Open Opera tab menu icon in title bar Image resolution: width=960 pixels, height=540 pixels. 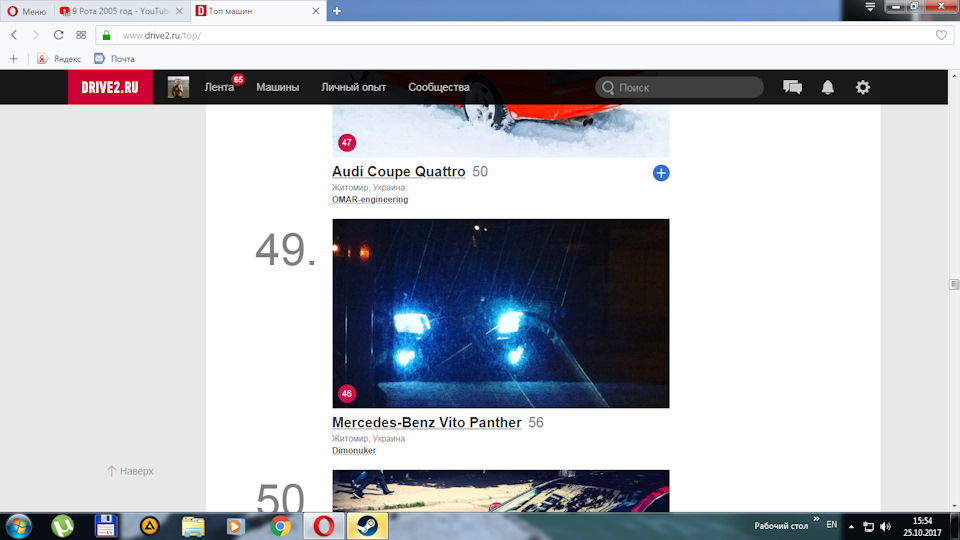click(x=870, y=7)
